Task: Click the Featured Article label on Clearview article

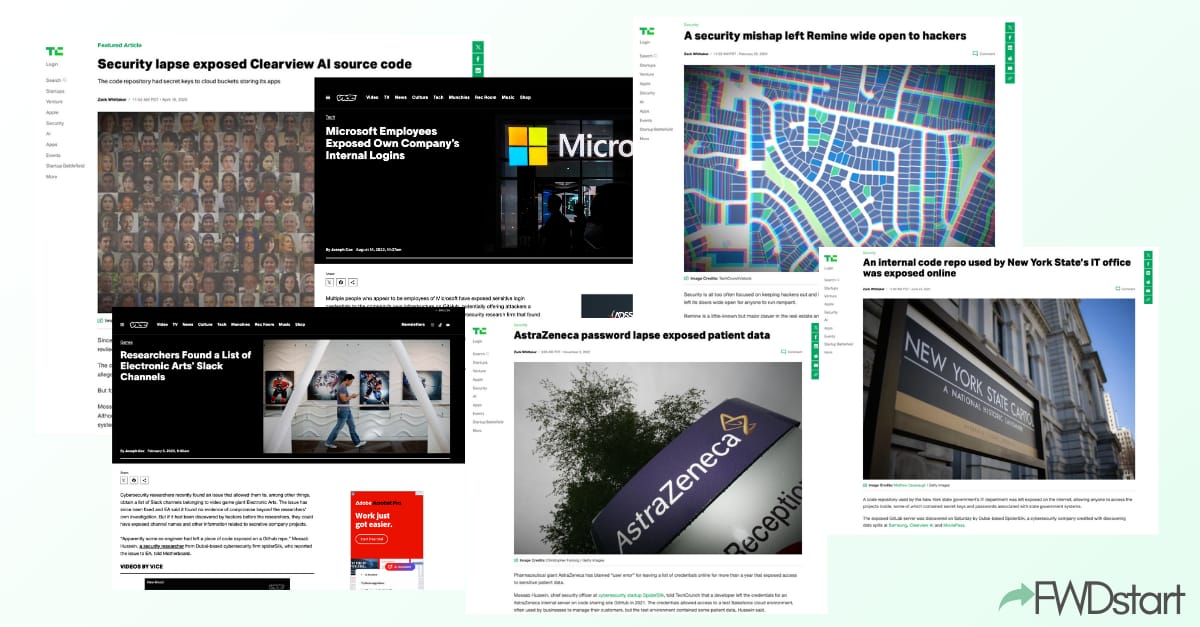Action: coord(119,45)
